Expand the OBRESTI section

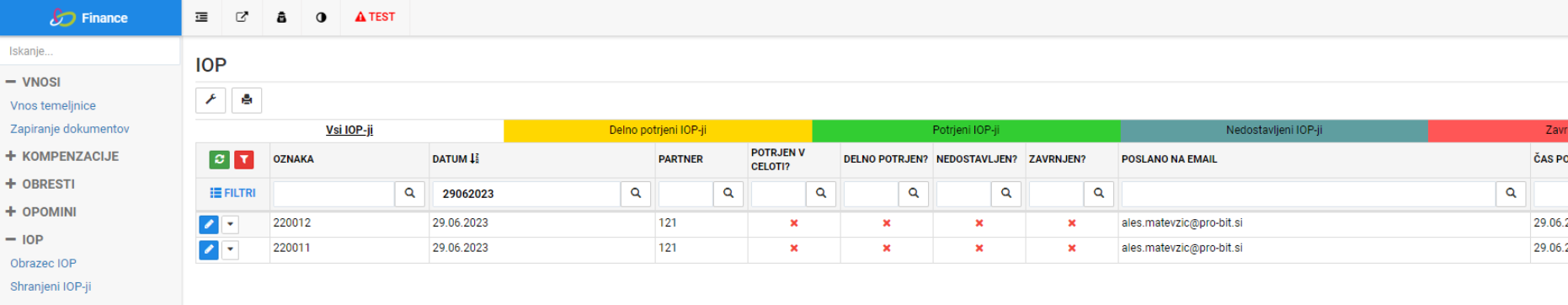40,184
